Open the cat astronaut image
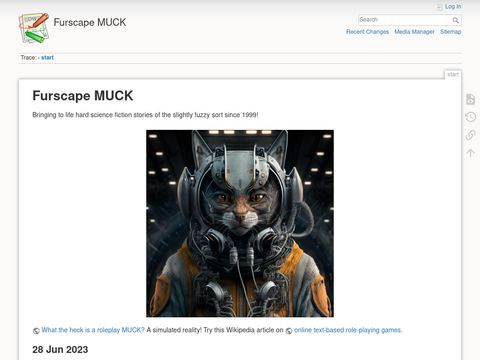Image resolution: width=480 pixels, height=360 pixels. tap(240, 223)
